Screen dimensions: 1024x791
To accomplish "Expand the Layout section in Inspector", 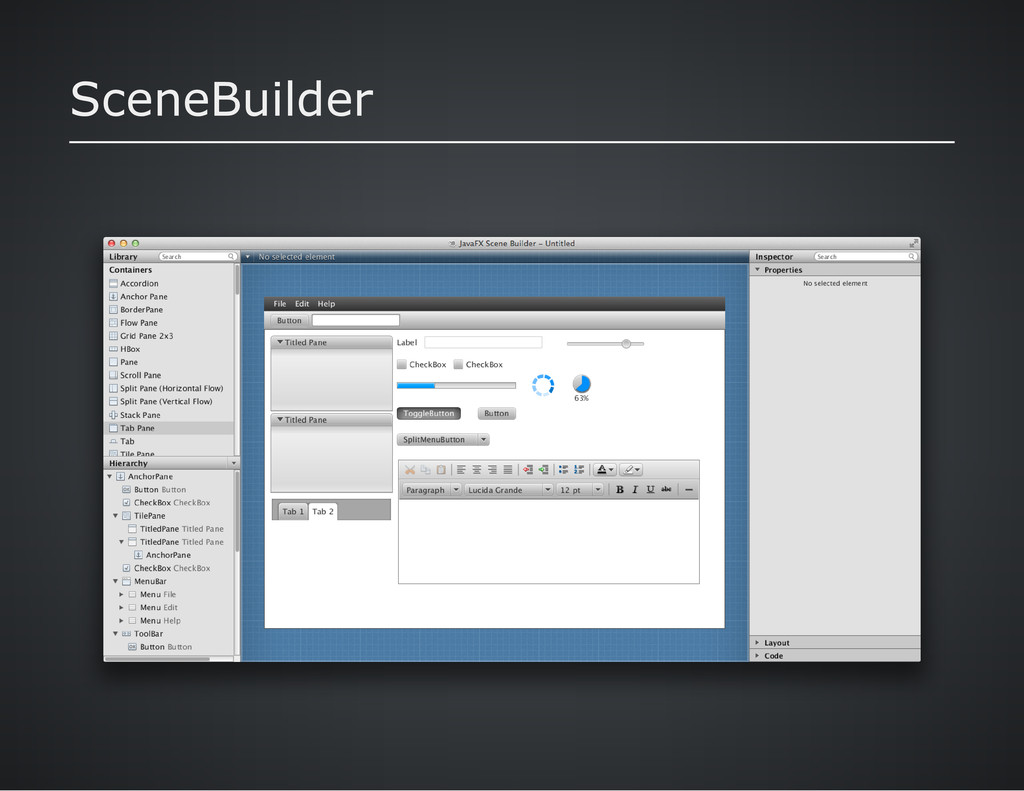I will point(758,643).
